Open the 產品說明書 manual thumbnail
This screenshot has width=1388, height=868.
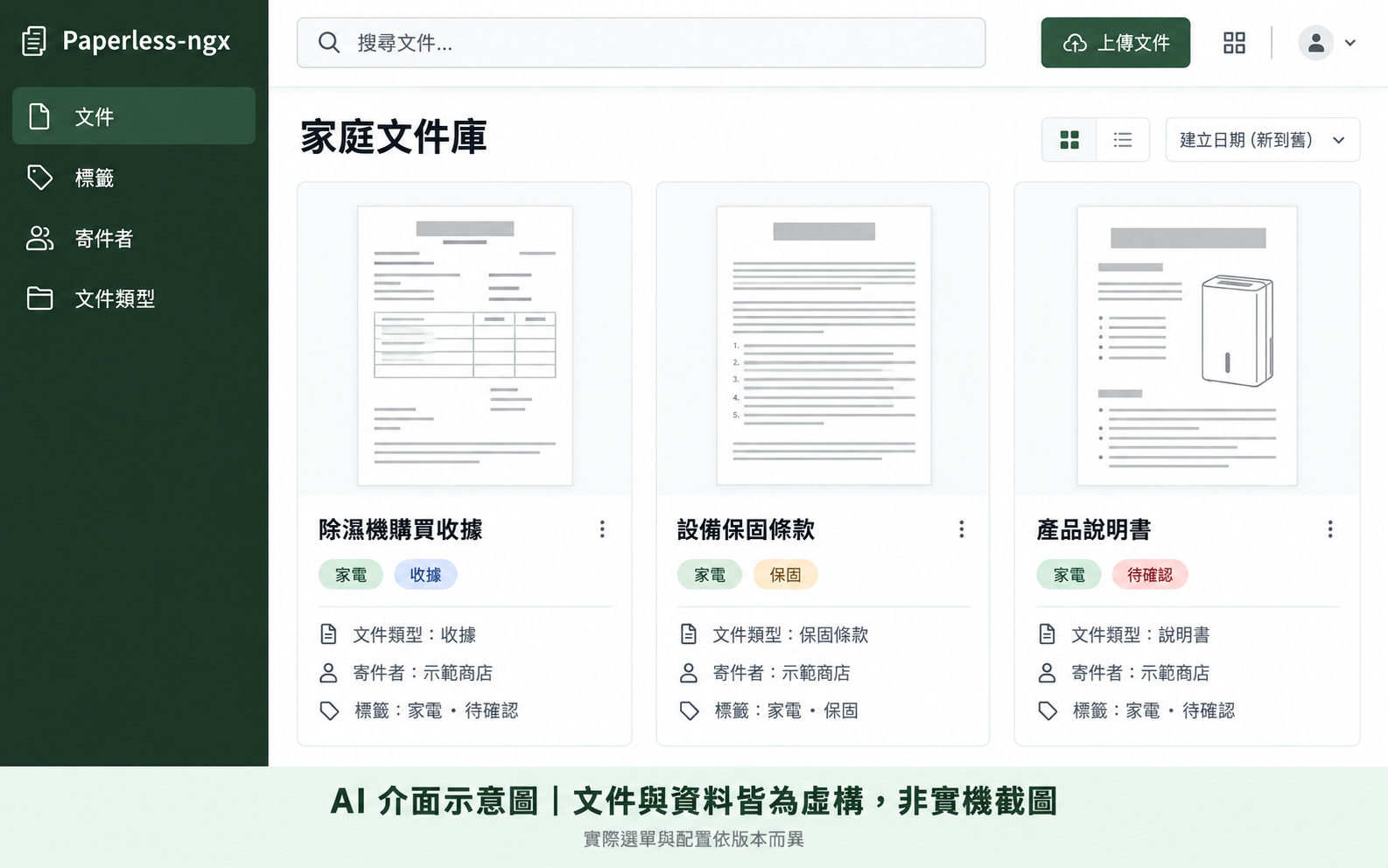point(1187,346)
